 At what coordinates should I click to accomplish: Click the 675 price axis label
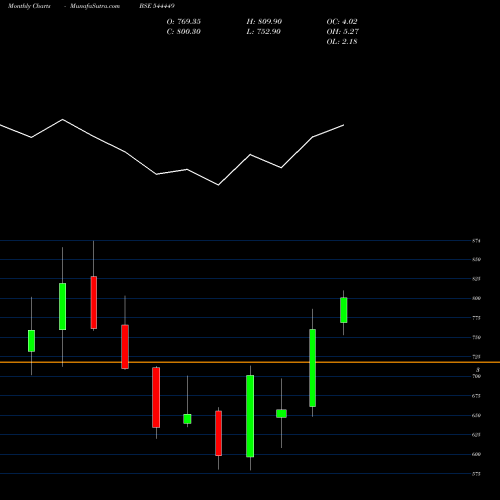[x=476, y=396]
